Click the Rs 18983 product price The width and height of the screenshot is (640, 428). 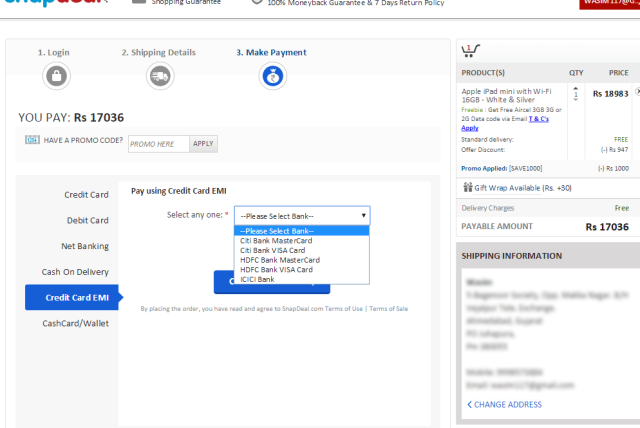(x=611, y=94)
